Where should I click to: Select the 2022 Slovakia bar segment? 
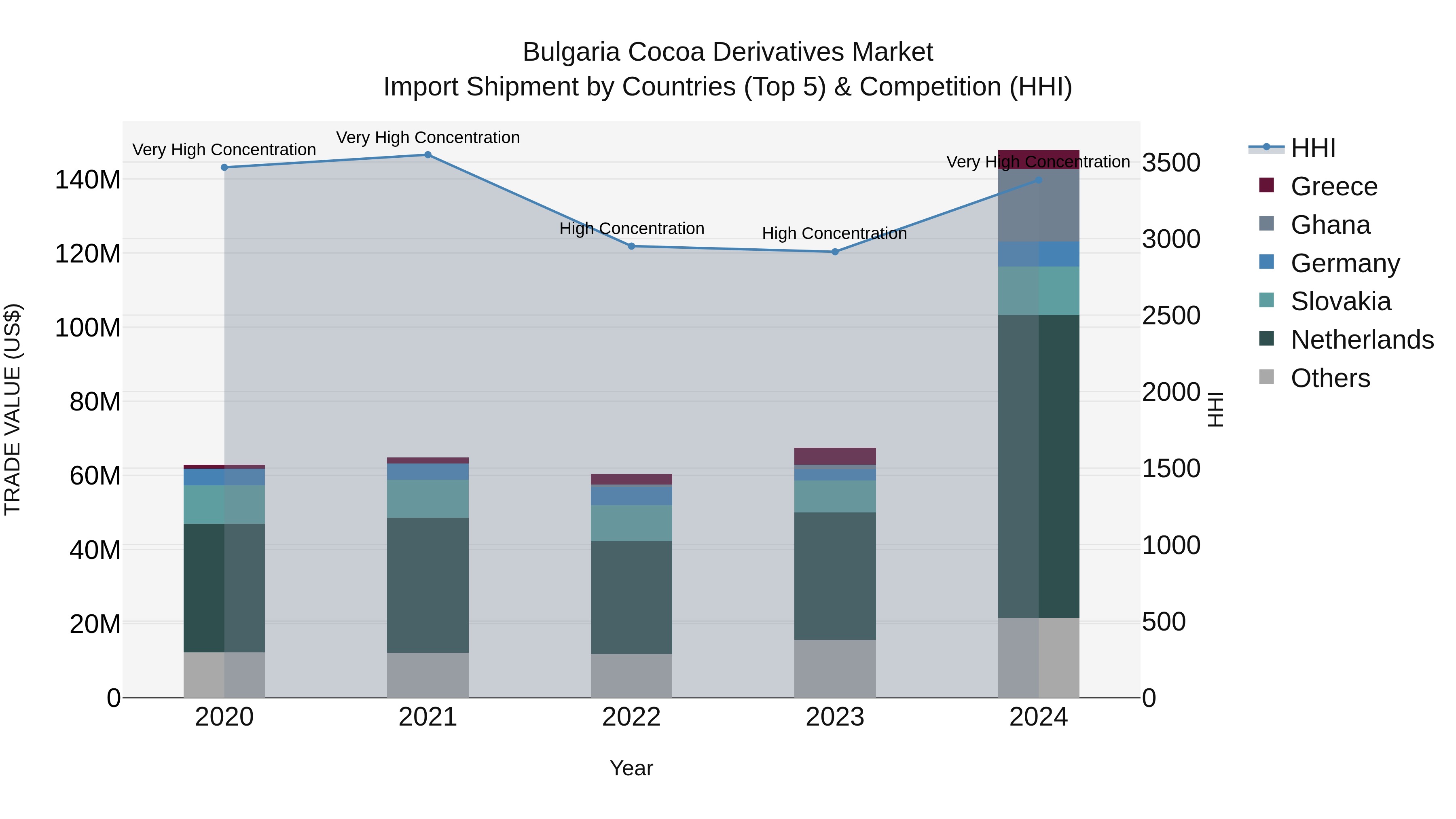coord(631,523)
